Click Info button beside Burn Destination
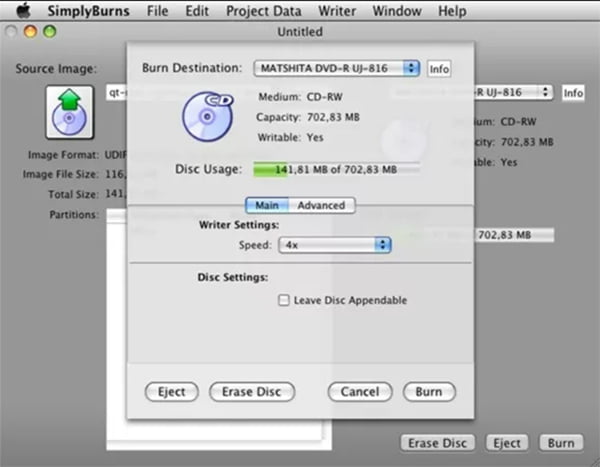 coord(439,69)
